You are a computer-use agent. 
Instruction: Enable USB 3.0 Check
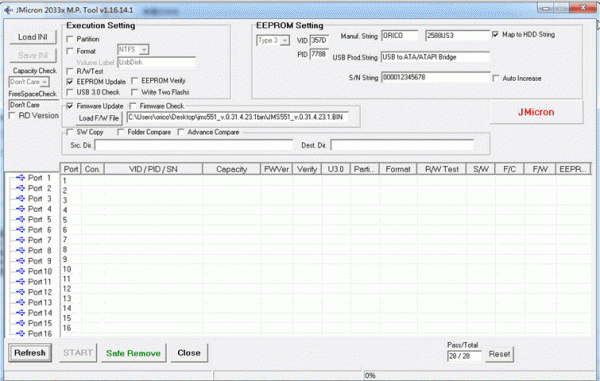[70, 92]
